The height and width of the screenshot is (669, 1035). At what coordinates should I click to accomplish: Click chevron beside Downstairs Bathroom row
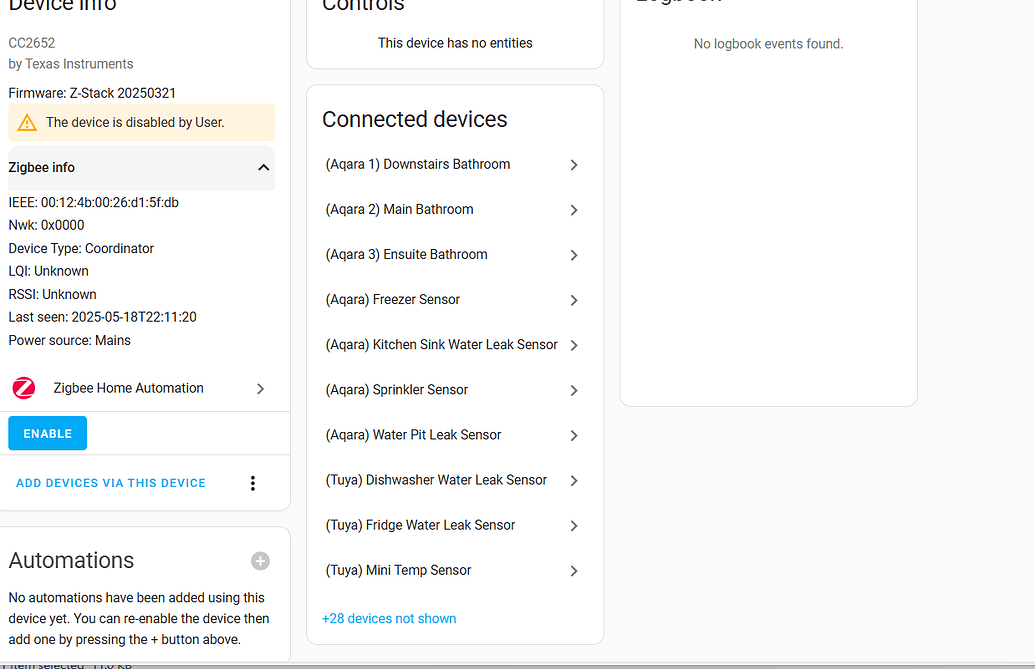coord(574,165)
